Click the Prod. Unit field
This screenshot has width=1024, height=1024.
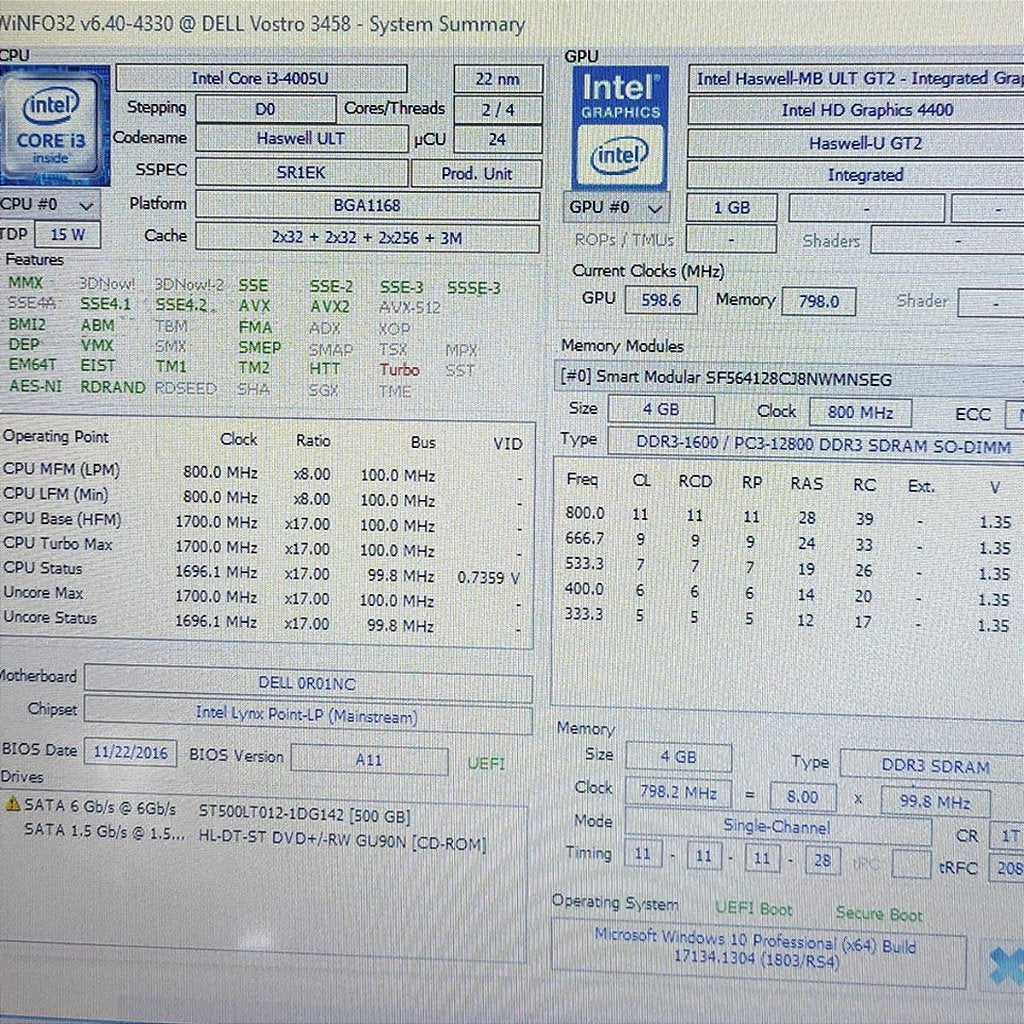[x=477, y=174]
